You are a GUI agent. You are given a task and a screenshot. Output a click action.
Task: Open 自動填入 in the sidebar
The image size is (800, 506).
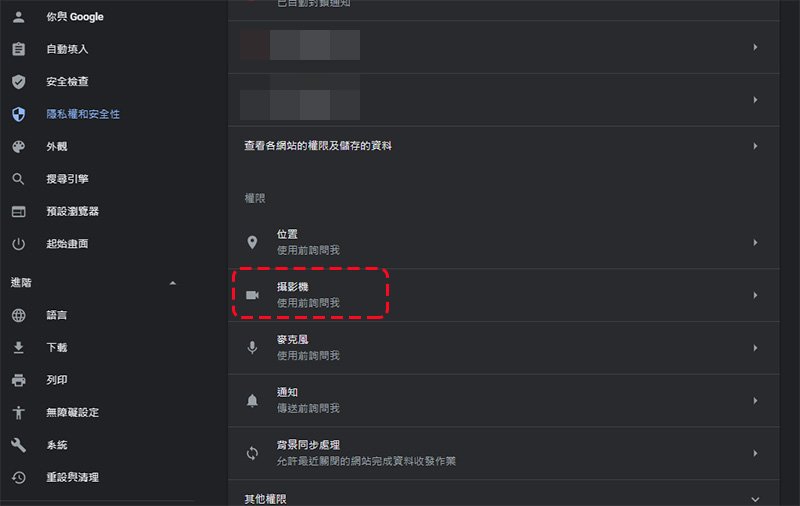(67, 49)
